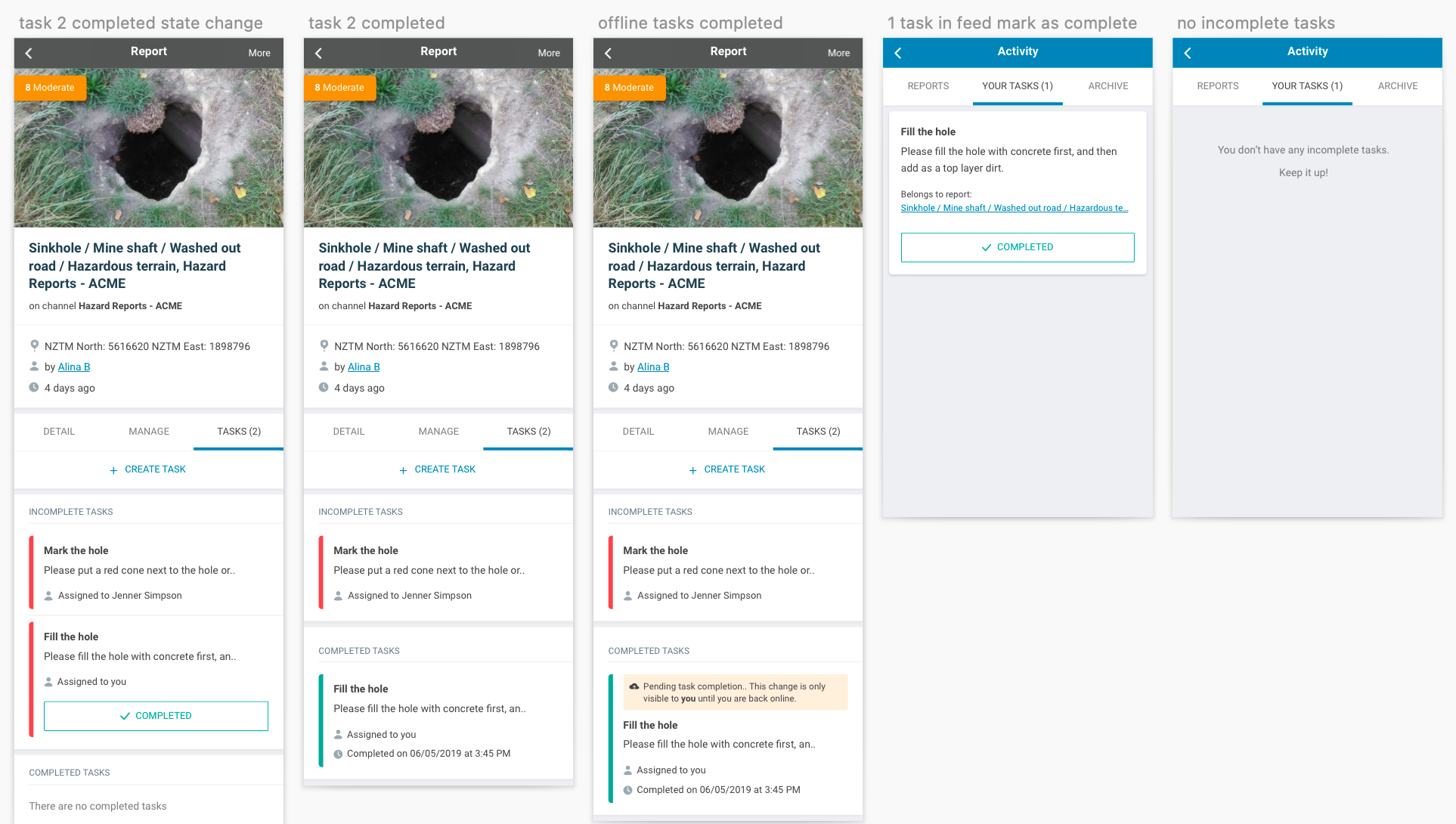Click the DETAIL tab on report

click(x=58, y=431)
